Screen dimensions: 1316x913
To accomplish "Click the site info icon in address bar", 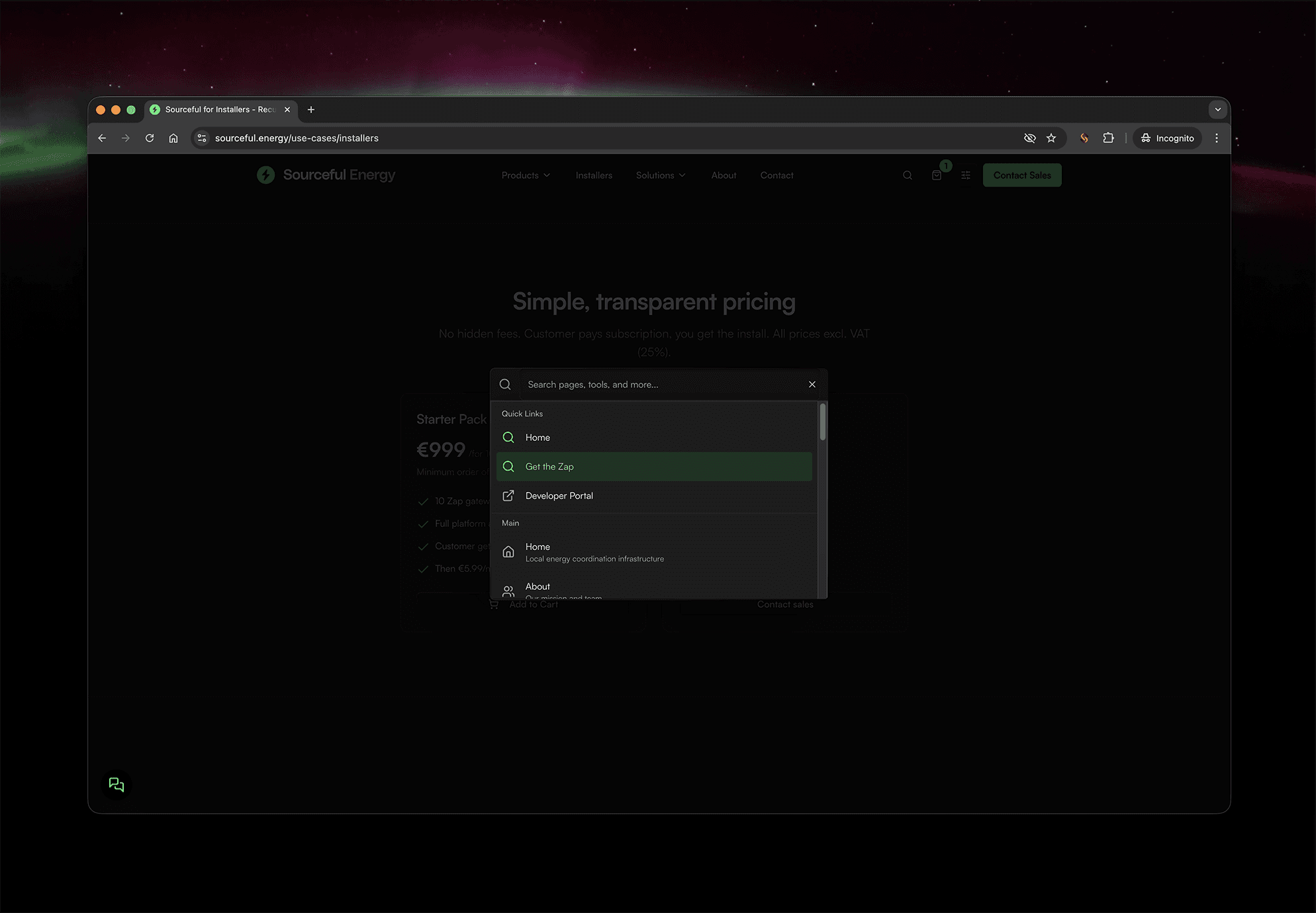I will point(202,138).
